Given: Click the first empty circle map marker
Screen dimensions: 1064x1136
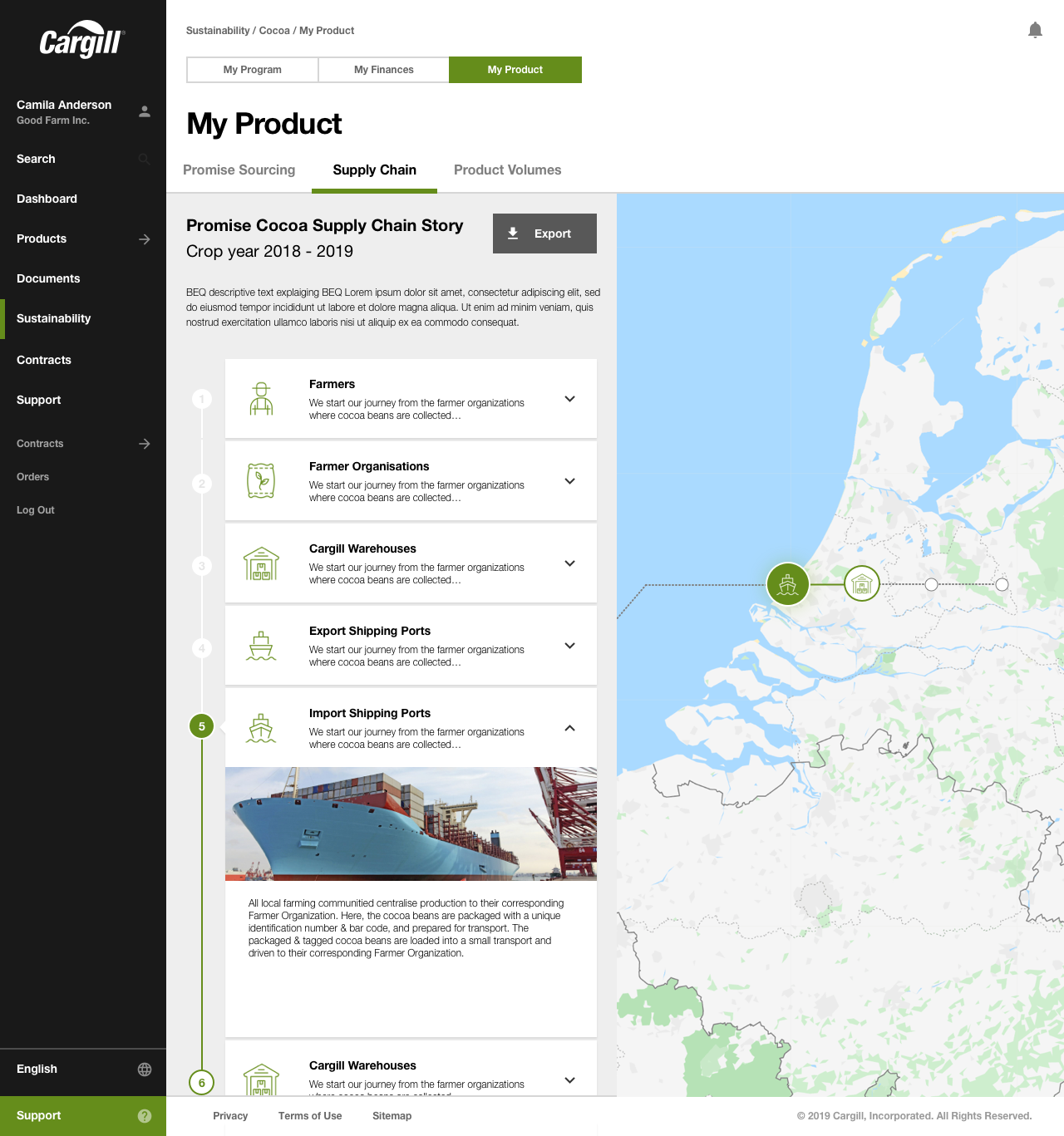Looking at the screenshot, I should pos(932,584).
